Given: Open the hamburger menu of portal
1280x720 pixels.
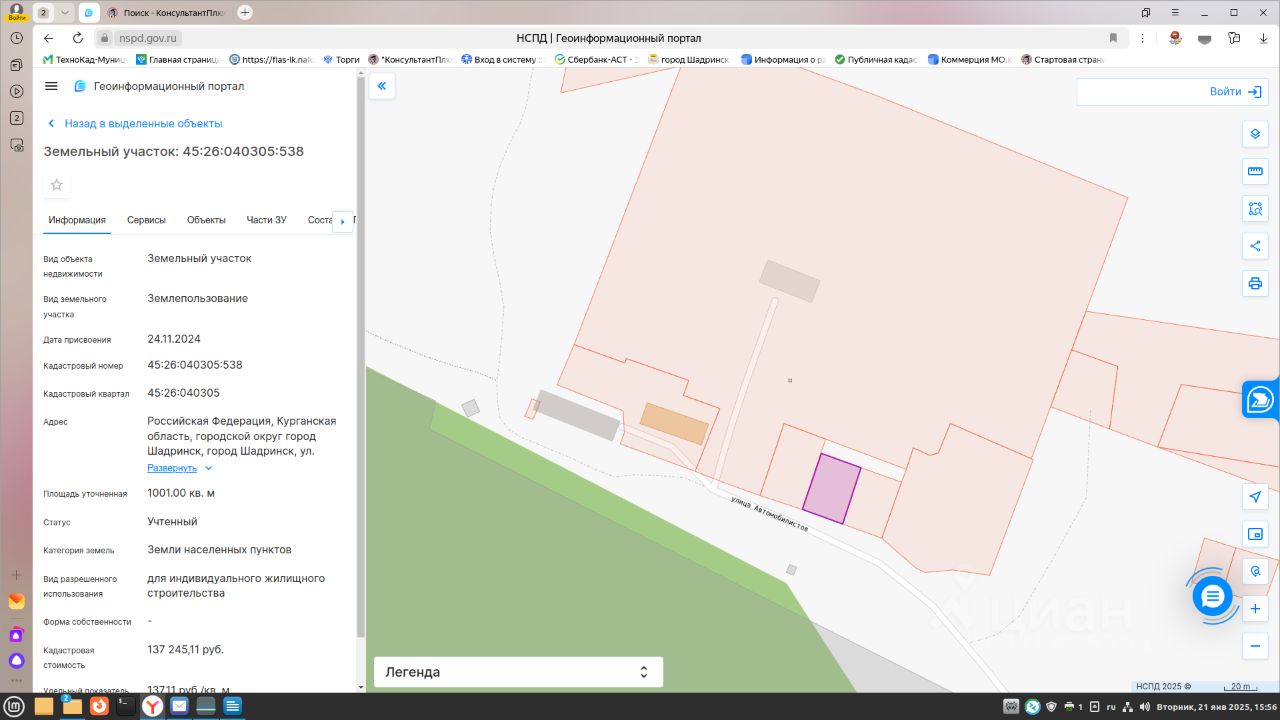Looking at the screenshot, I should tap(52, 86).
